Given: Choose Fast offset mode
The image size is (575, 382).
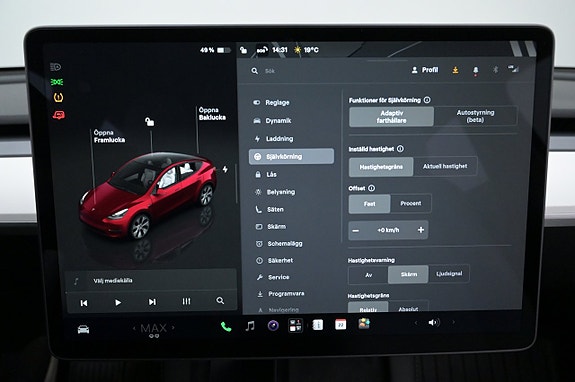Looking at the screenshot, I should (369, 204).
